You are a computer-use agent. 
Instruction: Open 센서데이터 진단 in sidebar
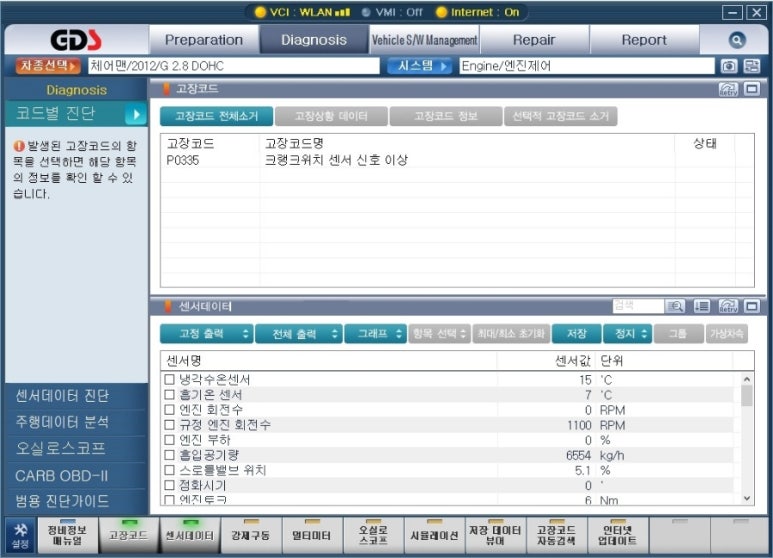pos(76,396)
